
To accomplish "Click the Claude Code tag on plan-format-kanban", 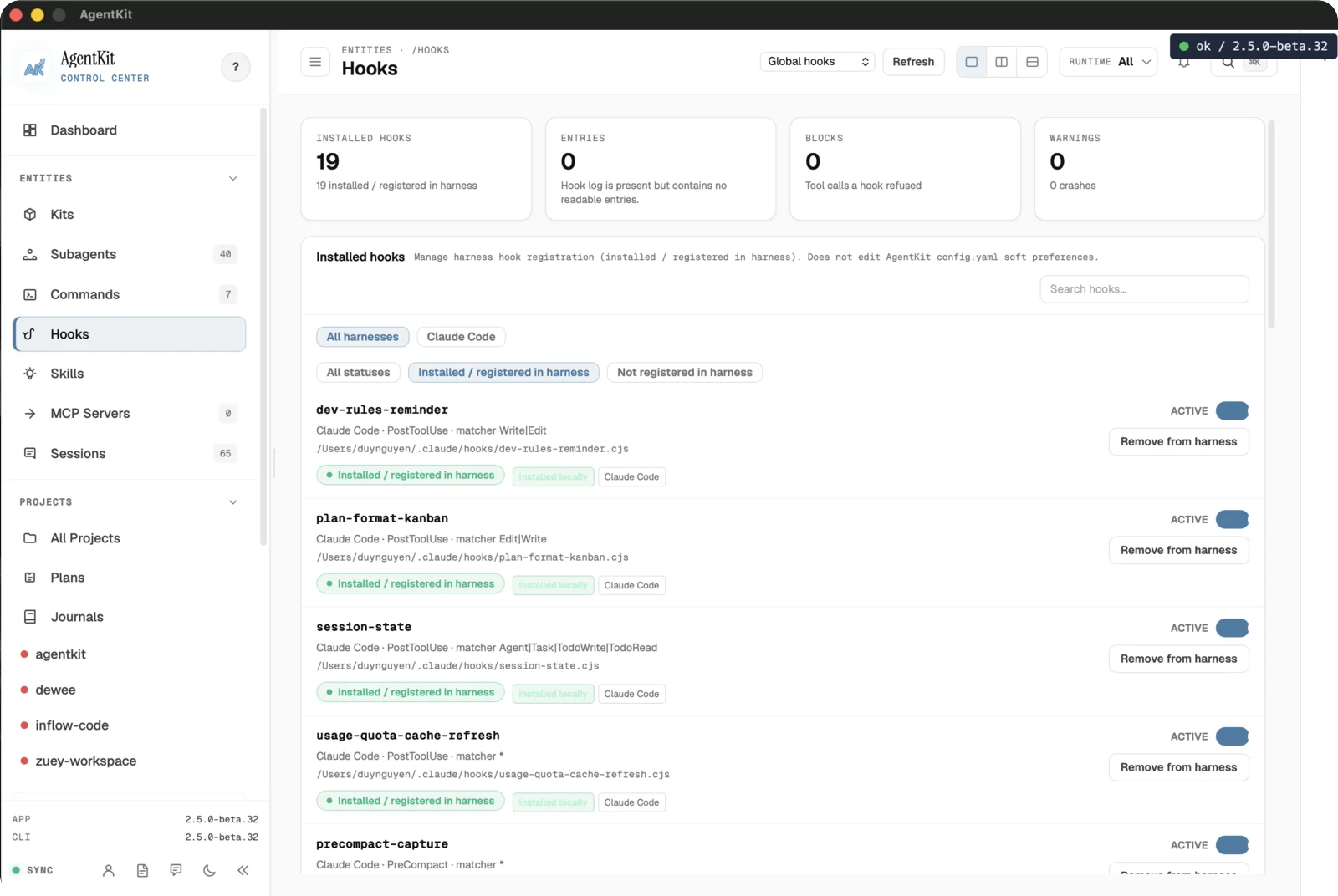I will [631, 586].
